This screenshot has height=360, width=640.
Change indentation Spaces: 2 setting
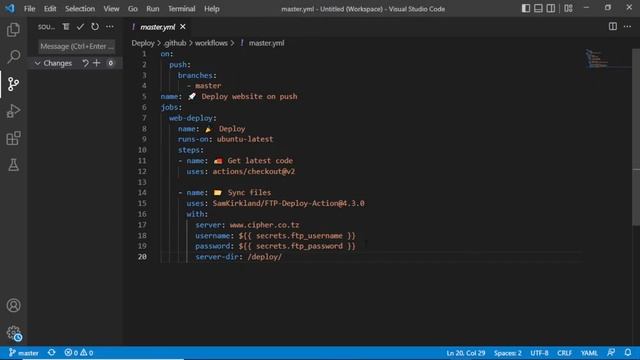pyautogui.click(x=507, y=353)
